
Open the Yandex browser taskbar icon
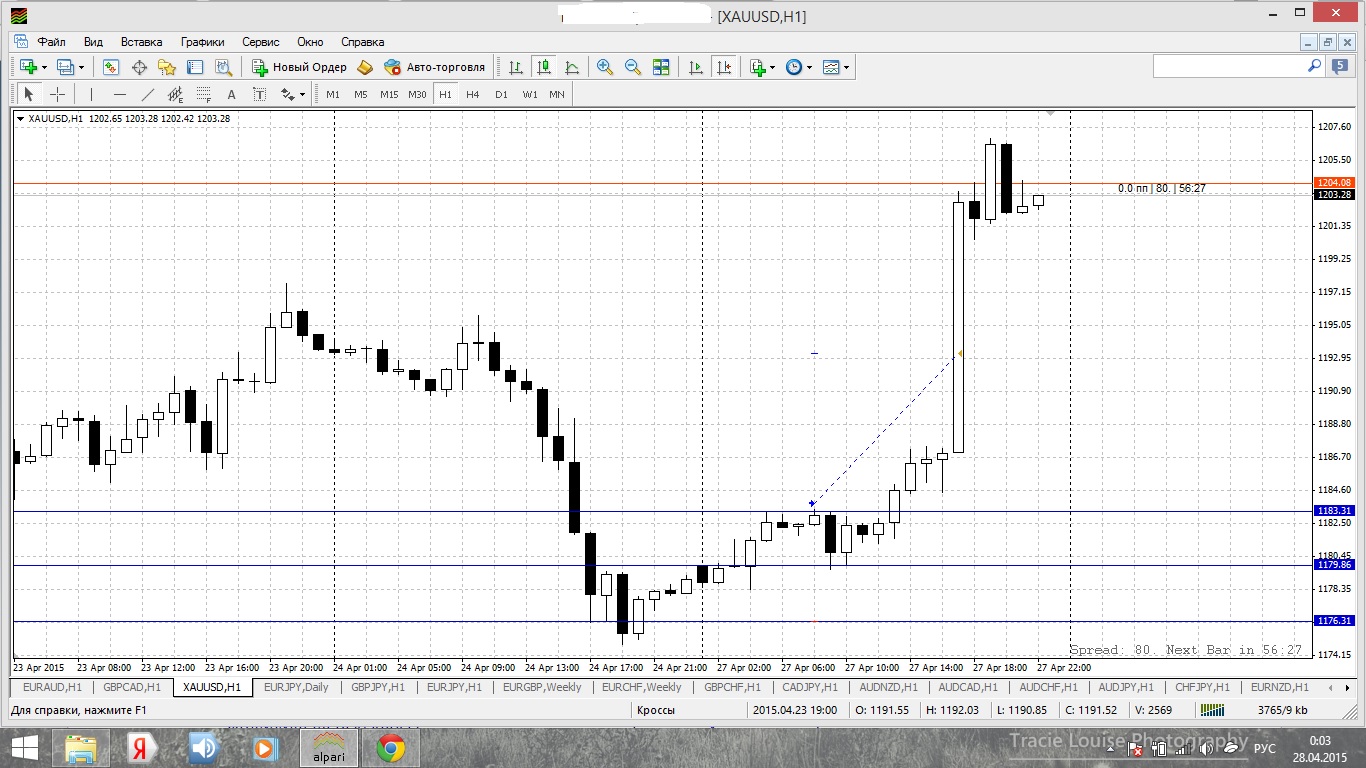pos(140,747)
